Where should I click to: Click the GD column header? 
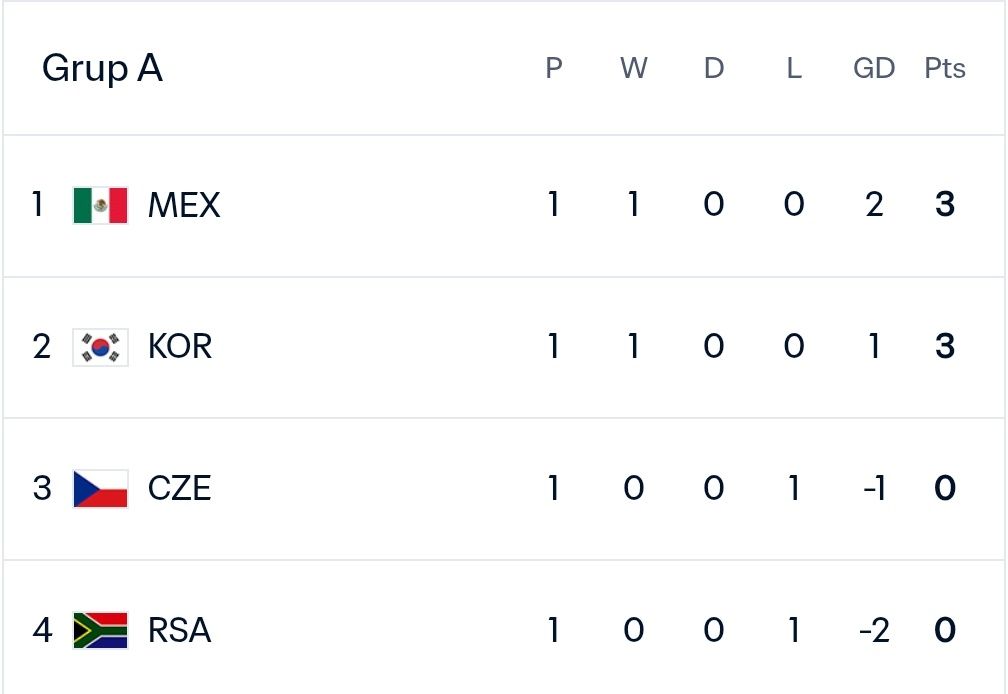click(x=874, y=68)
